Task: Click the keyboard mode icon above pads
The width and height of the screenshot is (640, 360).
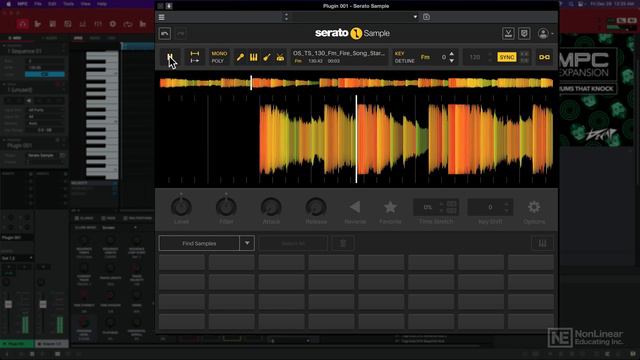Action: pyautogui.click(x=542, y=243)
